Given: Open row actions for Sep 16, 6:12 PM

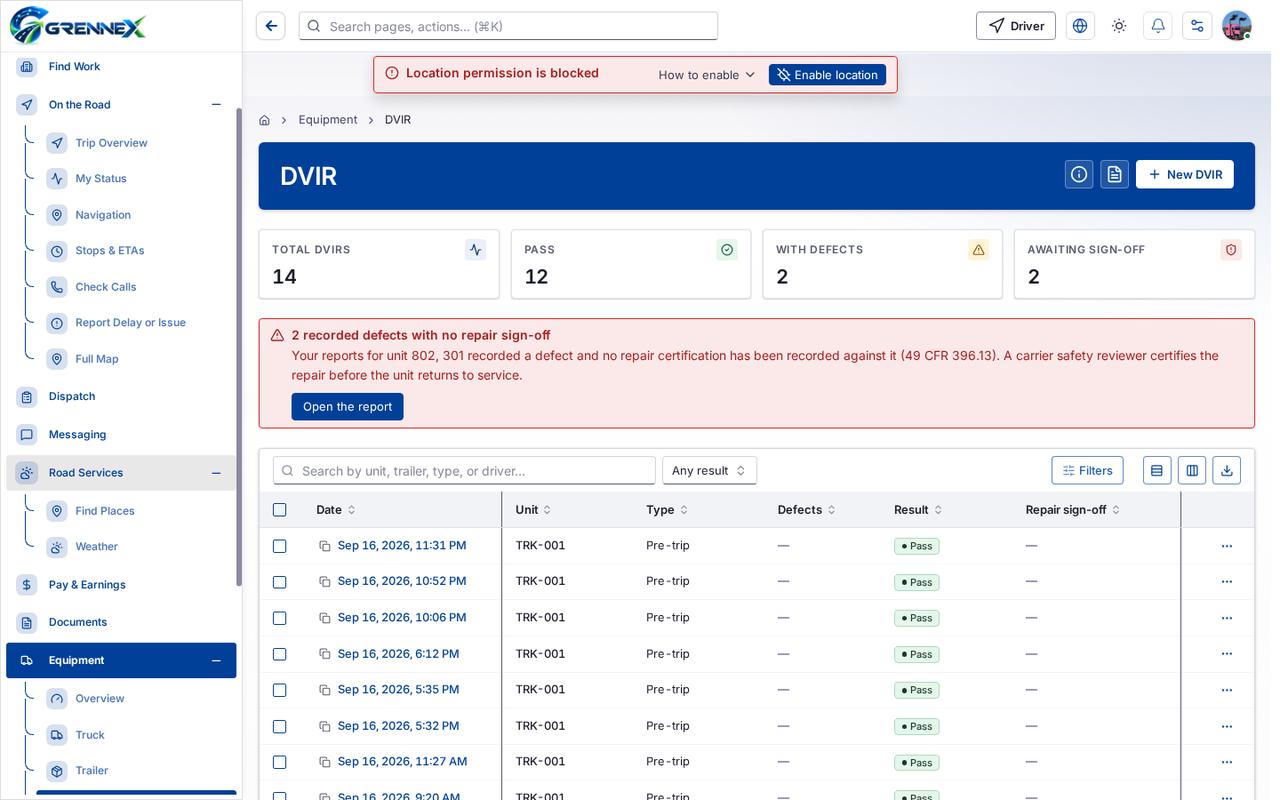Looking at the screenshot, I should click(1227, 654).
